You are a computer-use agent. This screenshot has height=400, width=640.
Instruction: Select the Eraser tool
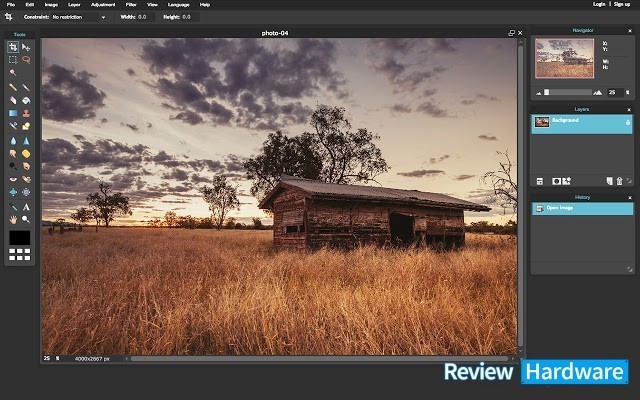[13, 100]
